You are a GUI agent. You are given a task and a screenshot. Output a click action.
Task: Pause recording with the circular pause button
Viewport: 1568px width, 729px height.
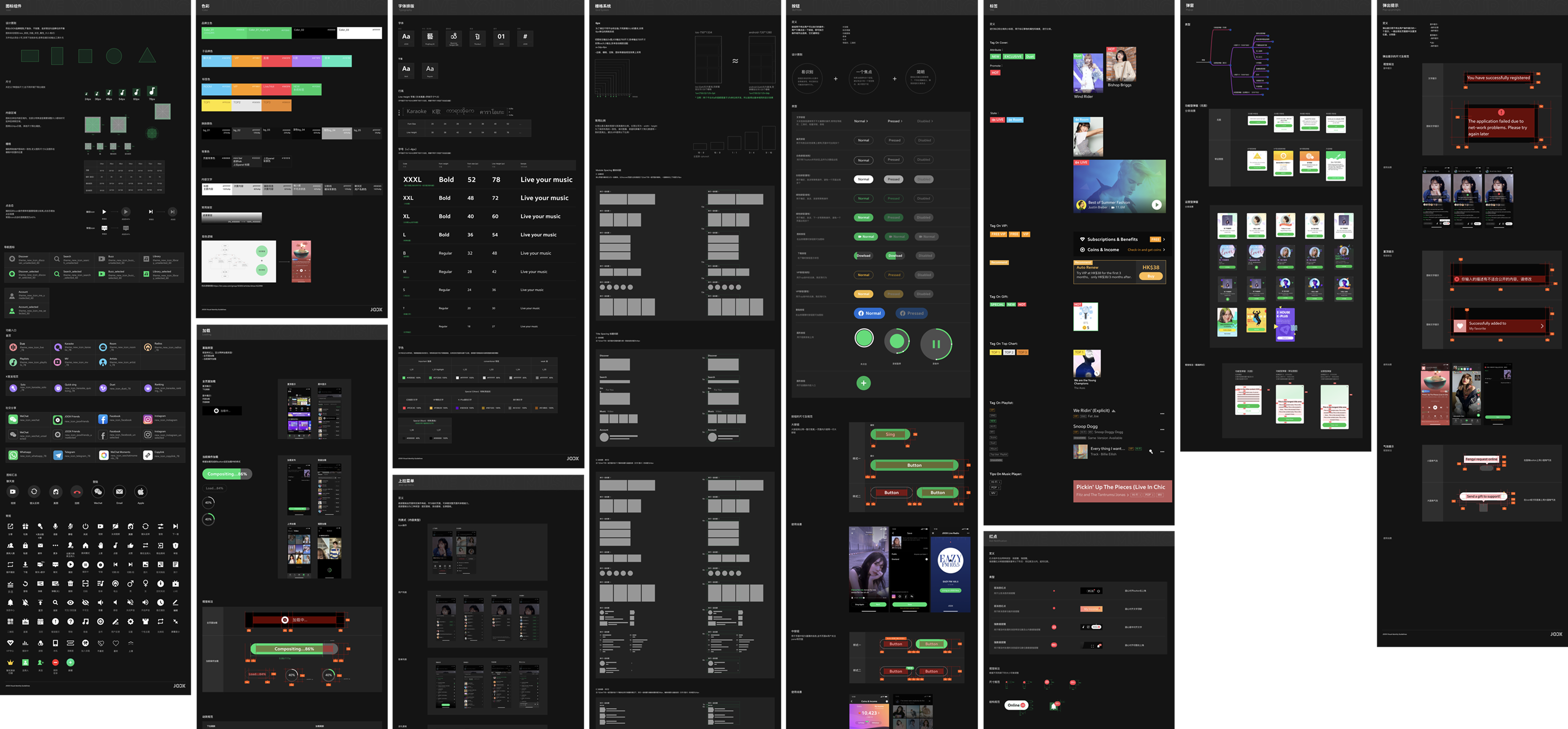(x=936, y=344)
